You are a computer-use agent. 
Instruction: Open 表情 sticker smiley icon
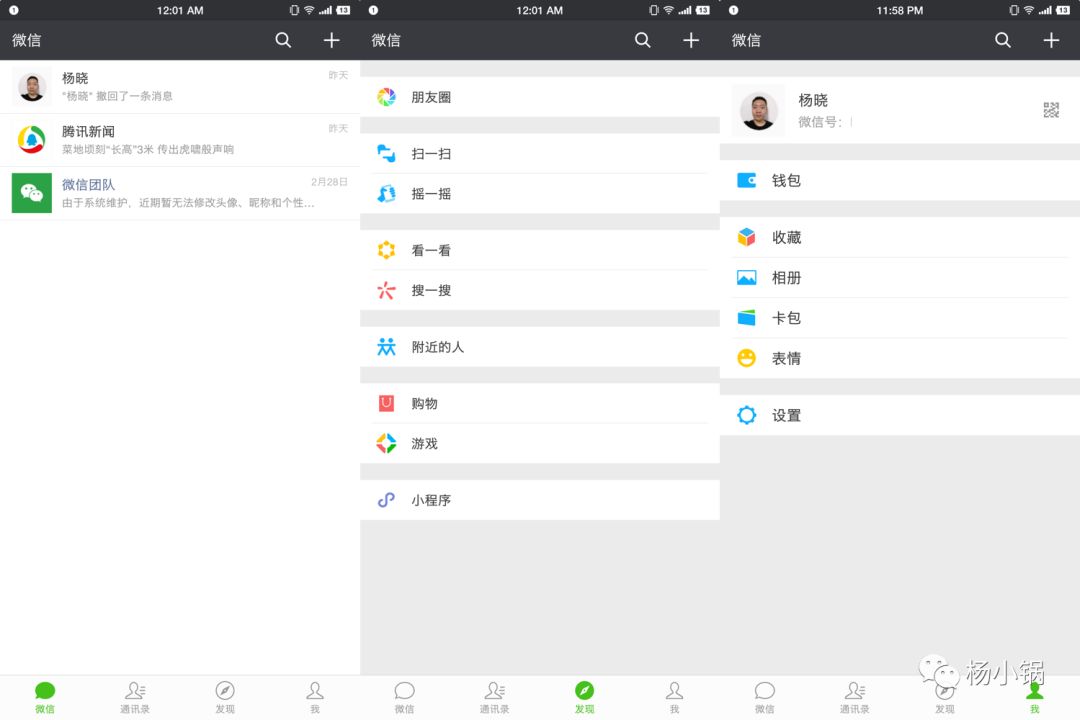(x=747, y=358)
